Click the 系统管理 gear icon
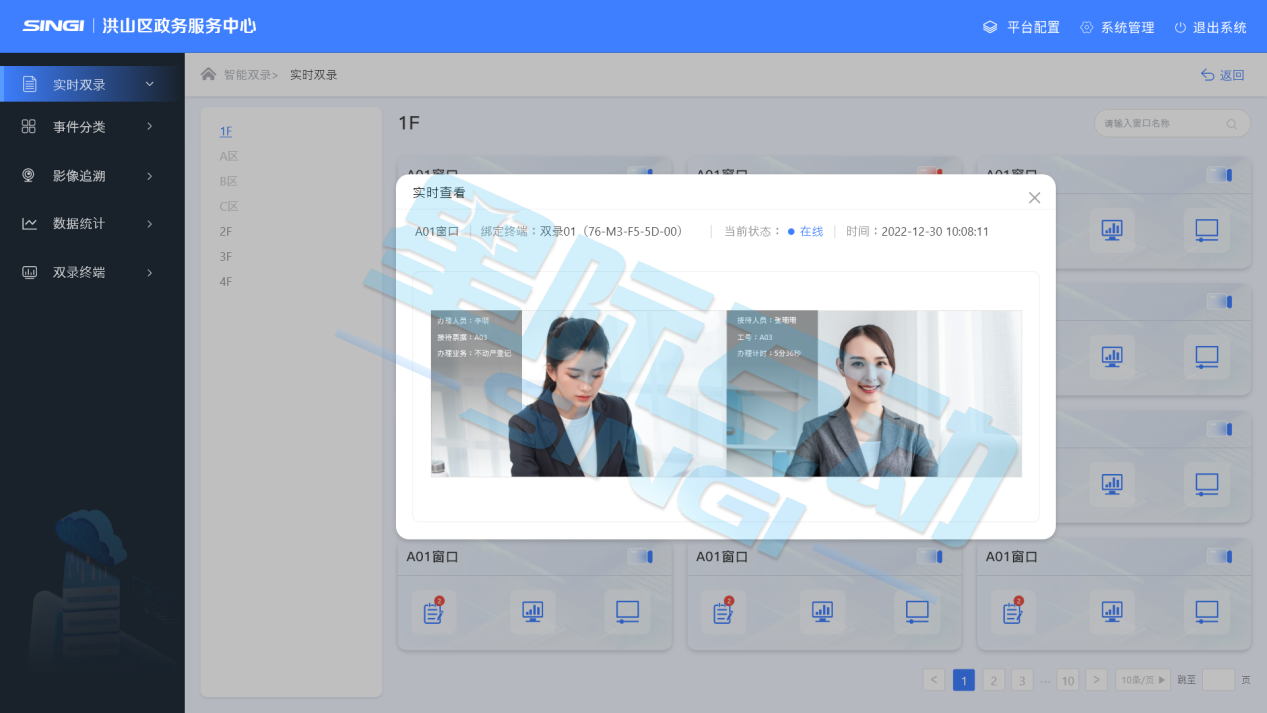Screen dimensions: 1267x713 1087,27
